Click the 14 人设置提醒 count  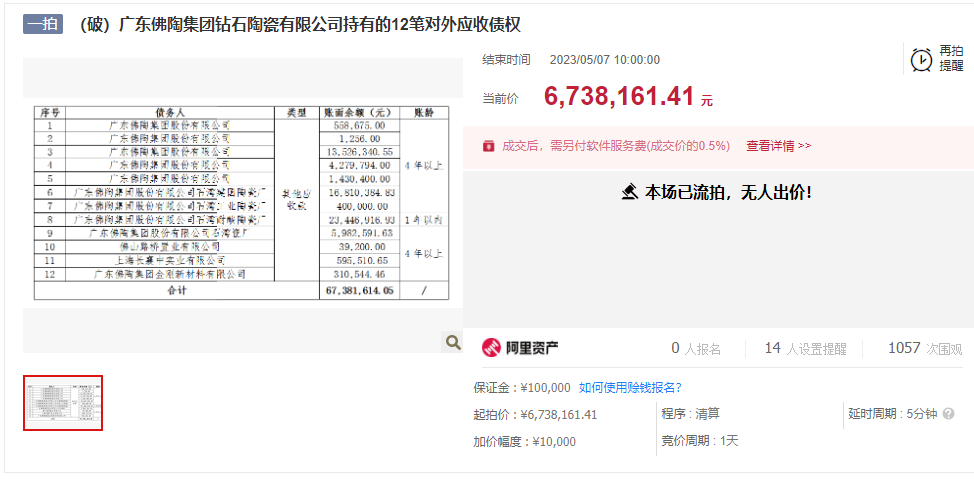click(805, 349)
